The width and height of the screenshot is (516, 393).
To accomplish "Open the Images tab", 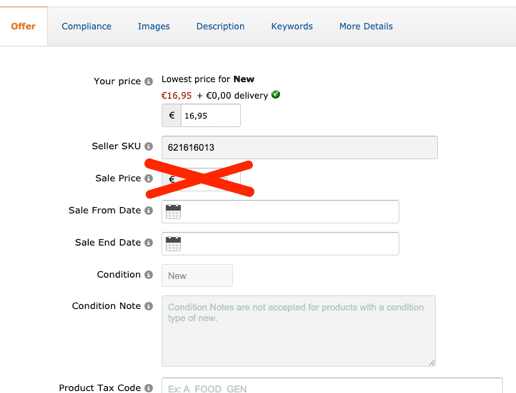I will (x=154, y=26).
